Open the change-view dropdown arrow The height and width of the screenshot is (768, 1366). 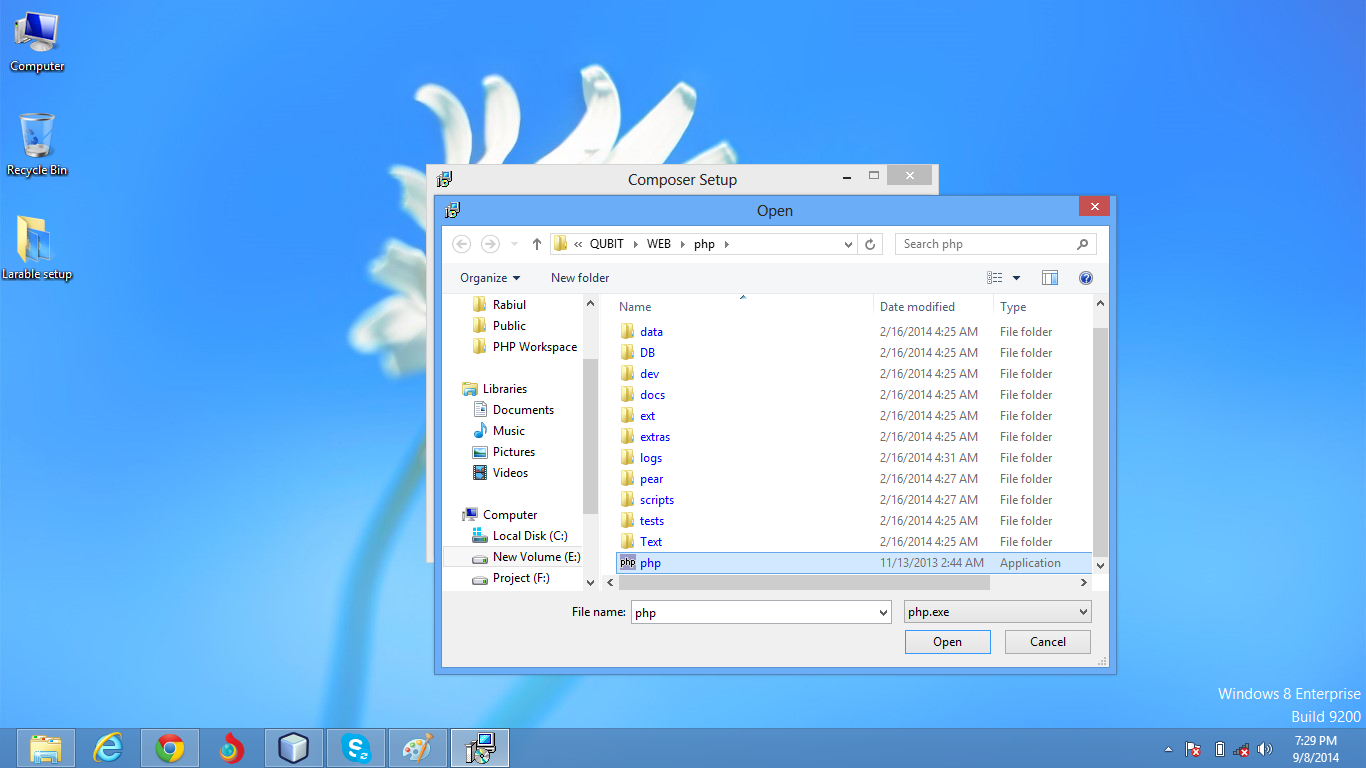point(1016,277)
